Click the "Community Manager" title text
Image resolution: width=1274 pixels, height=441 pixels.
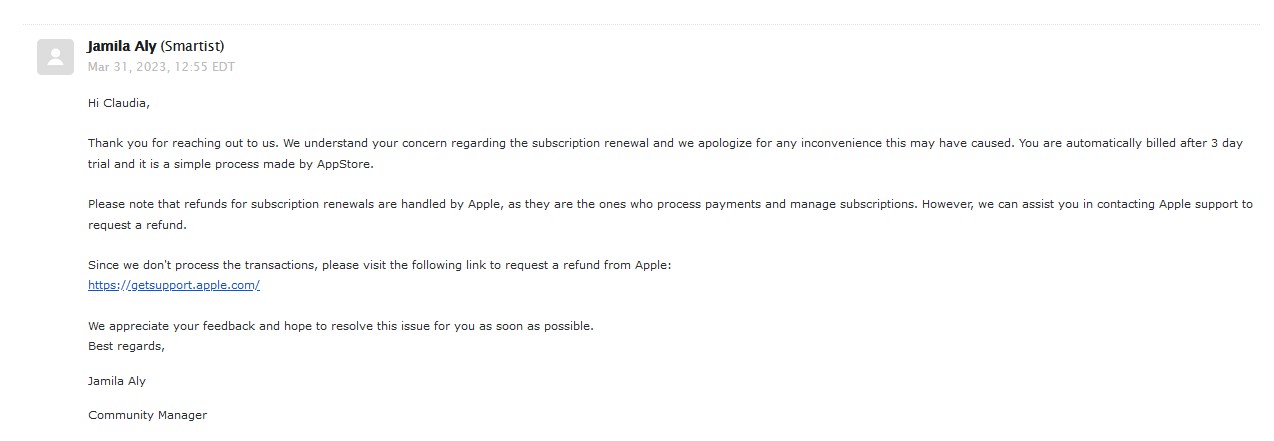147,415
